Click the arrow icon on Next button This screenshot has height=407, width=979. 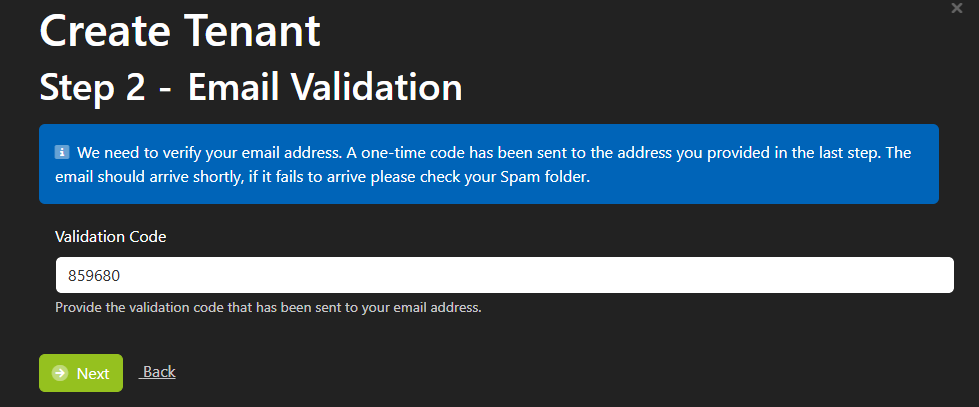[60, 373]
